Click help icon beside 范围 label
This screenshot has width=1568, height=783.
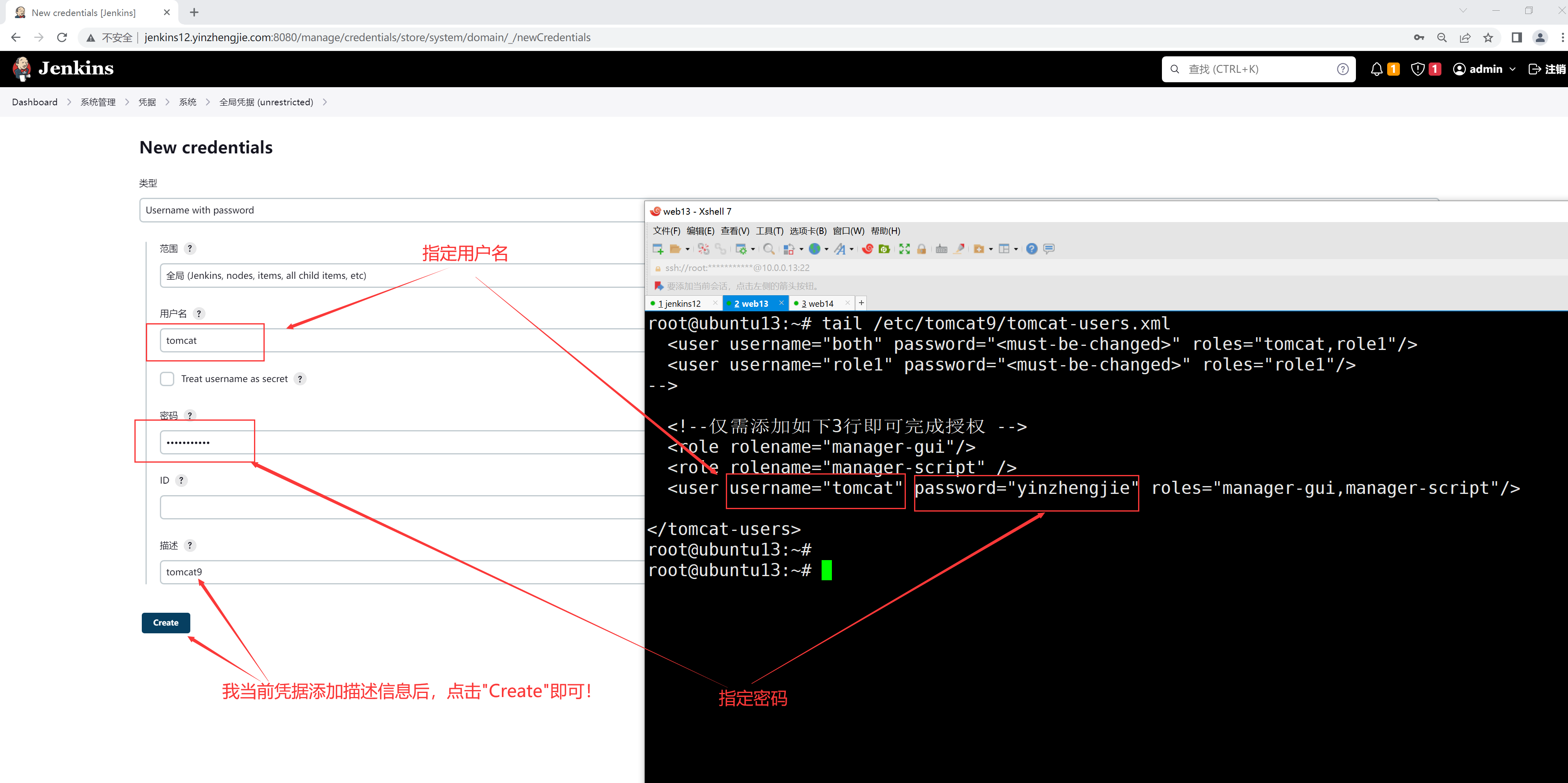click(190, 248)
